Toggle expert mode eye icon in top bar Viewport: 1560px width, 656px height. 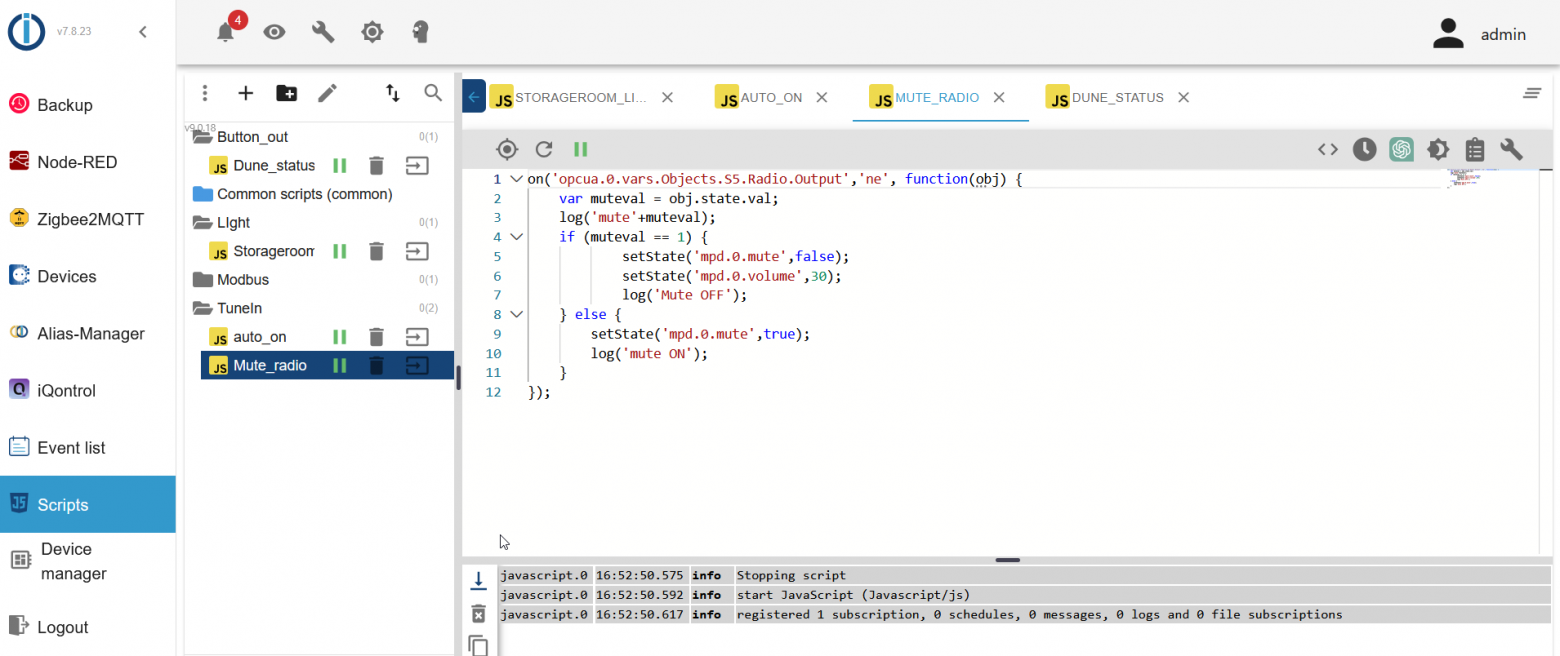pyautogui.click(x=274, y=32)
